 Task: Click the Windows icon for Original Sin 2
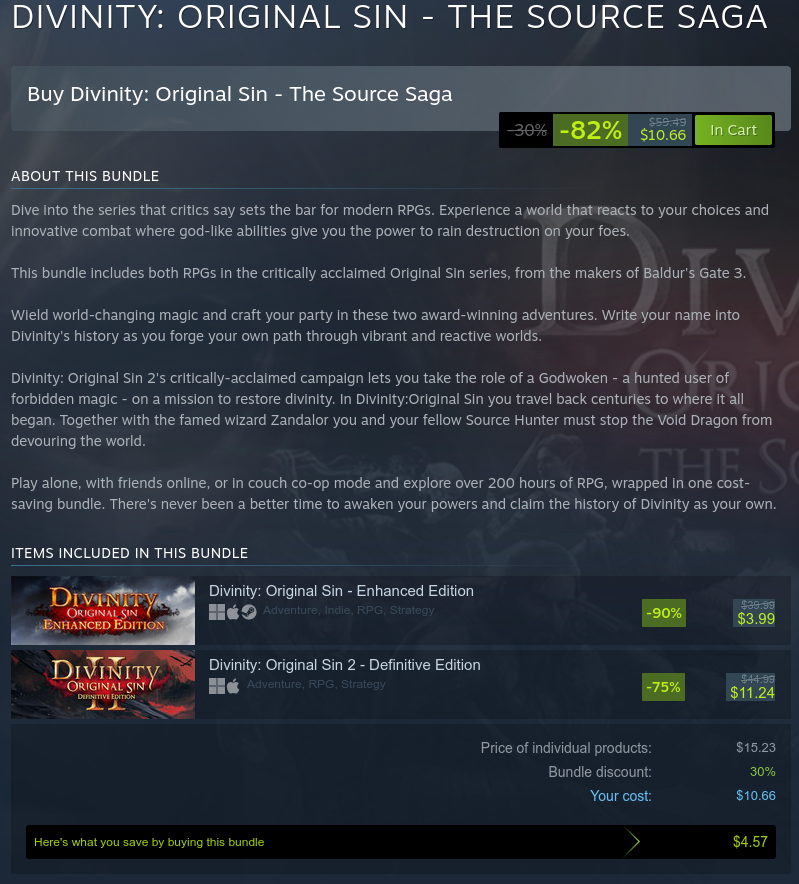217,686
